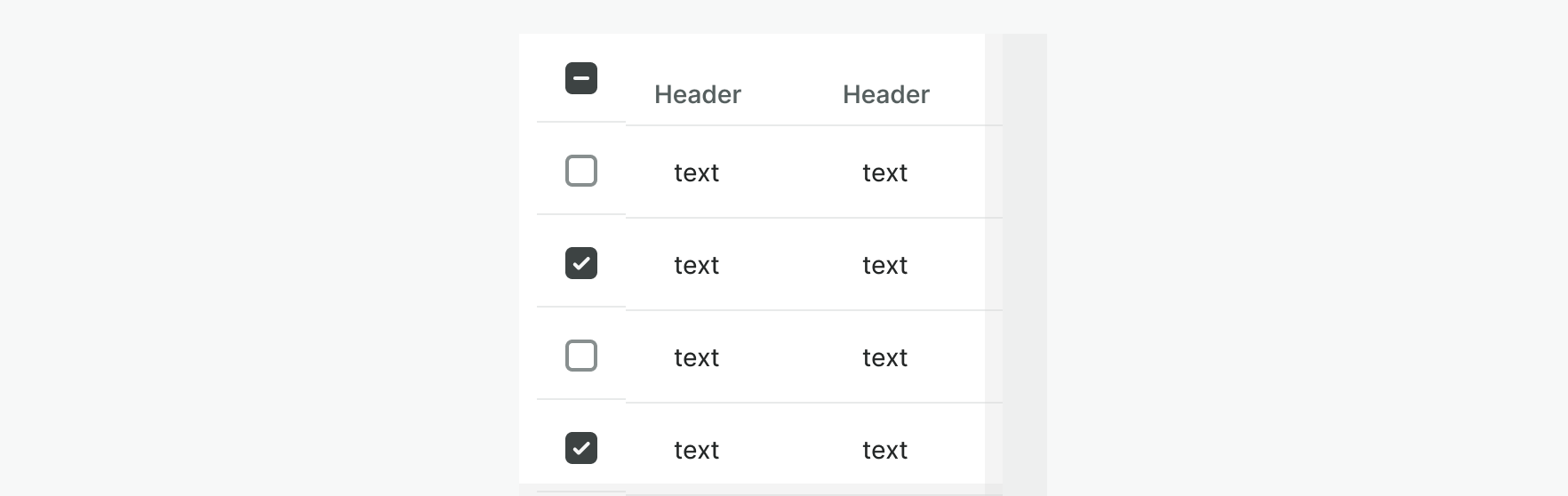This screenshot has width=1568, height=496.
Task: Click second-row text cell in second Header column
Action: (x=885, y=265)
